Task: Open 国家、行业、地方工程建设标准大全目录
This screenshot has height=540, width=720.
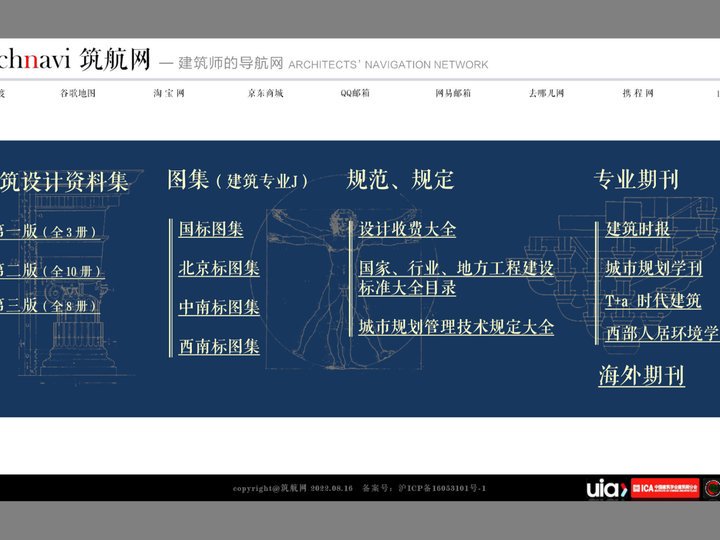Action: tap(456, 278)
